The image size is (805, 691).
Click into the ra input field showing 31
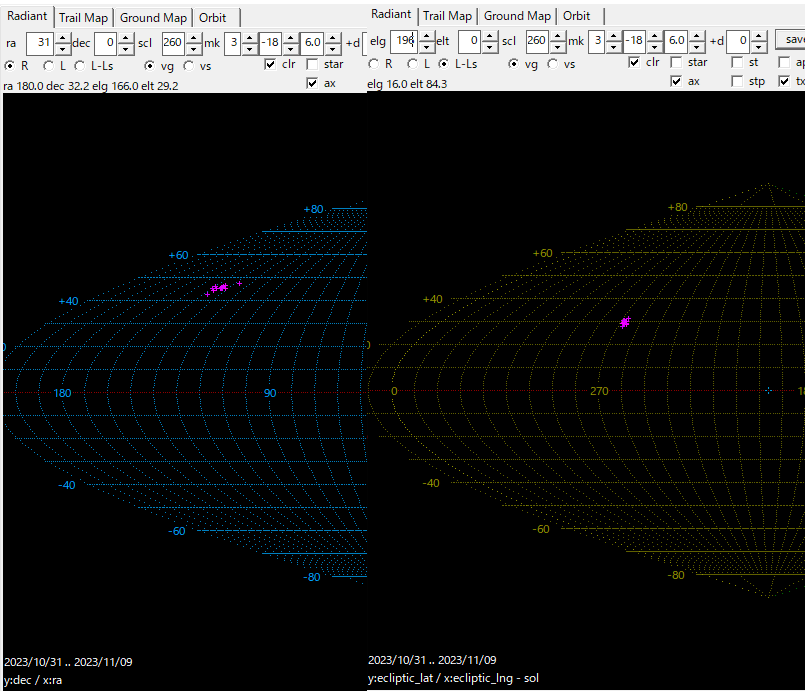(x=38, y=43)
